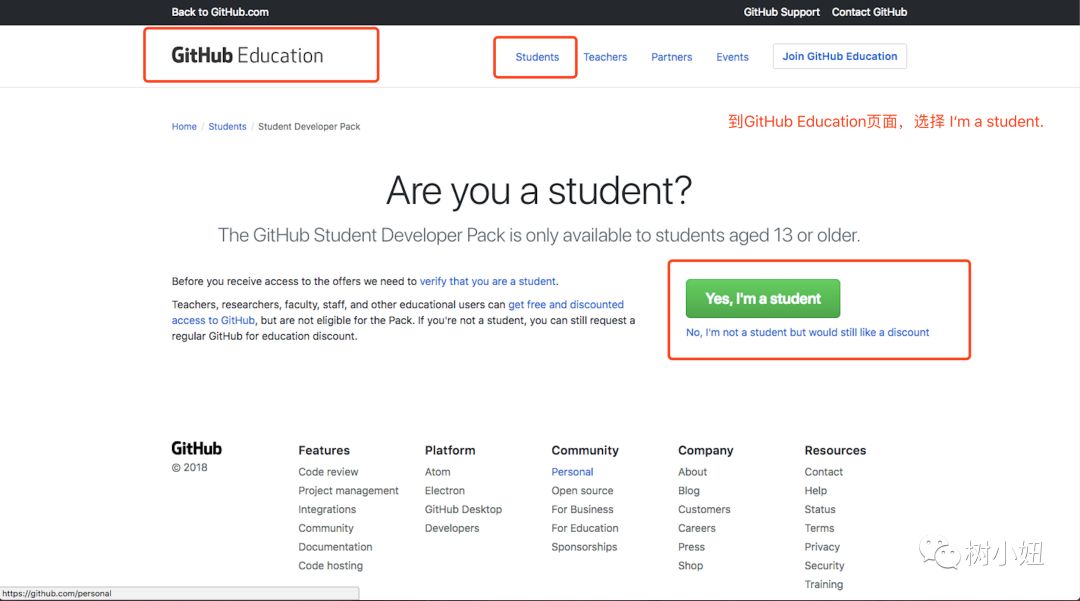The height and width of the screenshot is (601, 1080).
Task: Open Personal link under Community
Action: point(572,472)
